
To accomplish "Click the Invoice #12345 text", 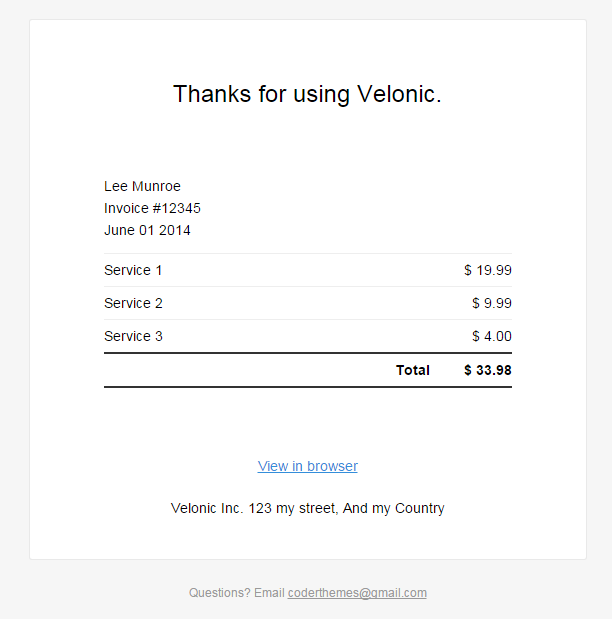I will pos(152,208).
